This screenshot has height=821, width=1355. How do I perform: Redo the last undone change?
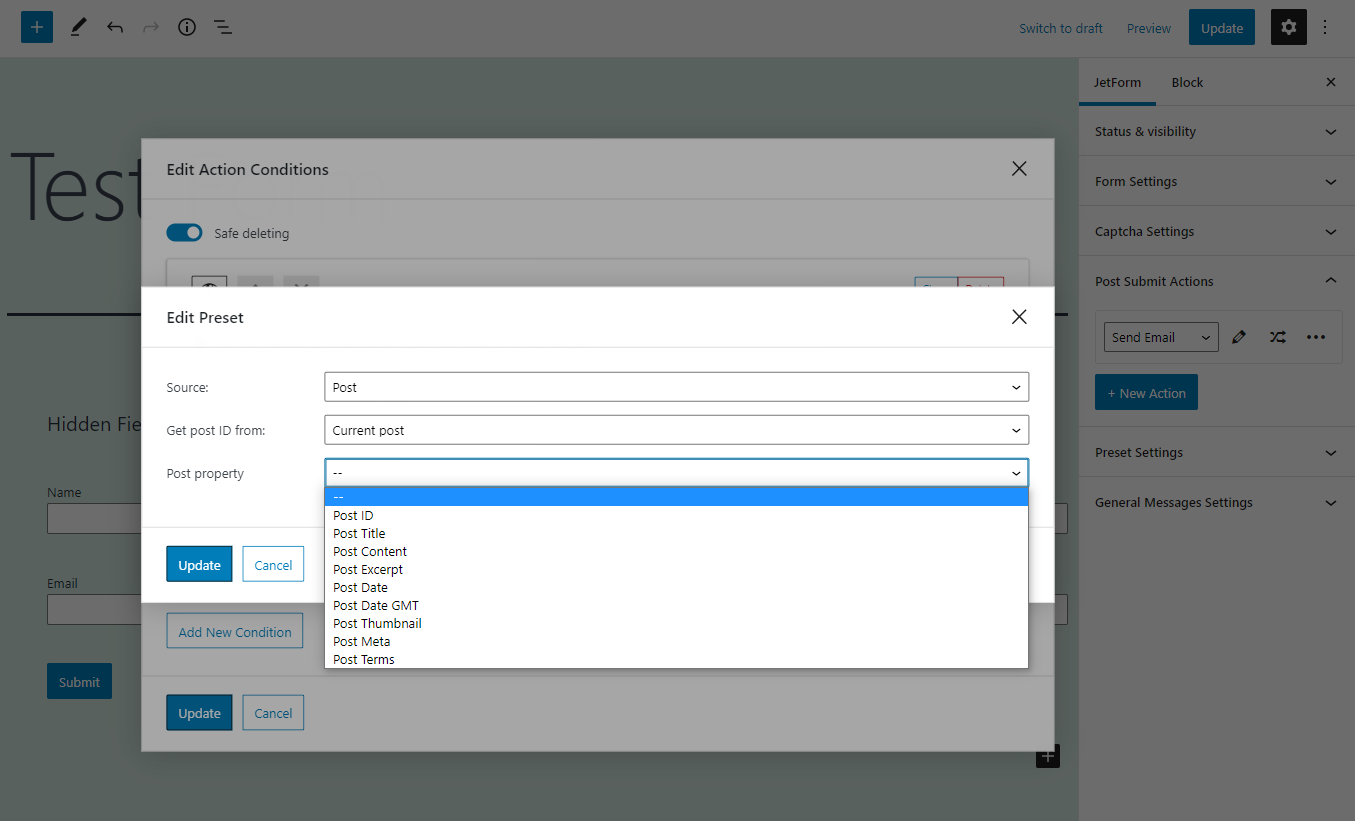pos(150,27)
